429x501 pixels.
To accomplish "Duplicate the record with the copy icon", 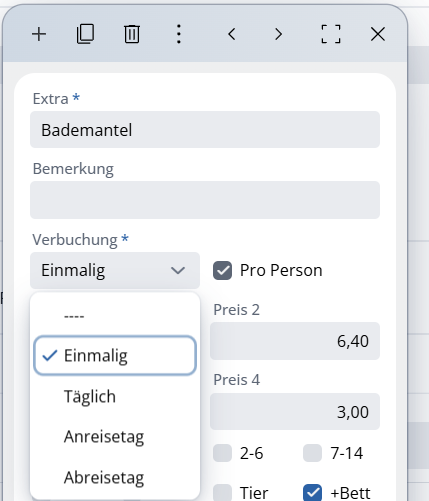I will click(85, 34).
